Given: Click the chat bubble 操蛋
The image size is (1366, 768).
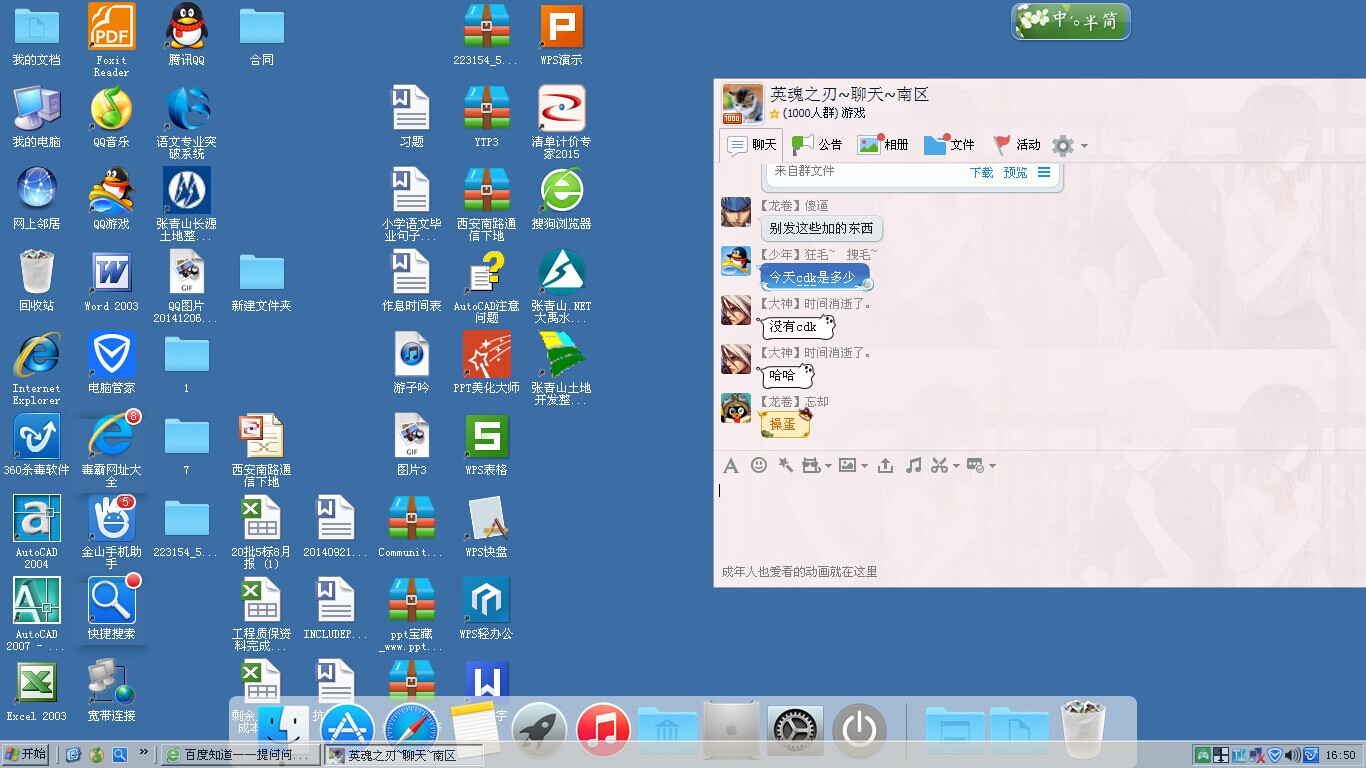Looking at the screenshot, I should (x=784, y=424).
